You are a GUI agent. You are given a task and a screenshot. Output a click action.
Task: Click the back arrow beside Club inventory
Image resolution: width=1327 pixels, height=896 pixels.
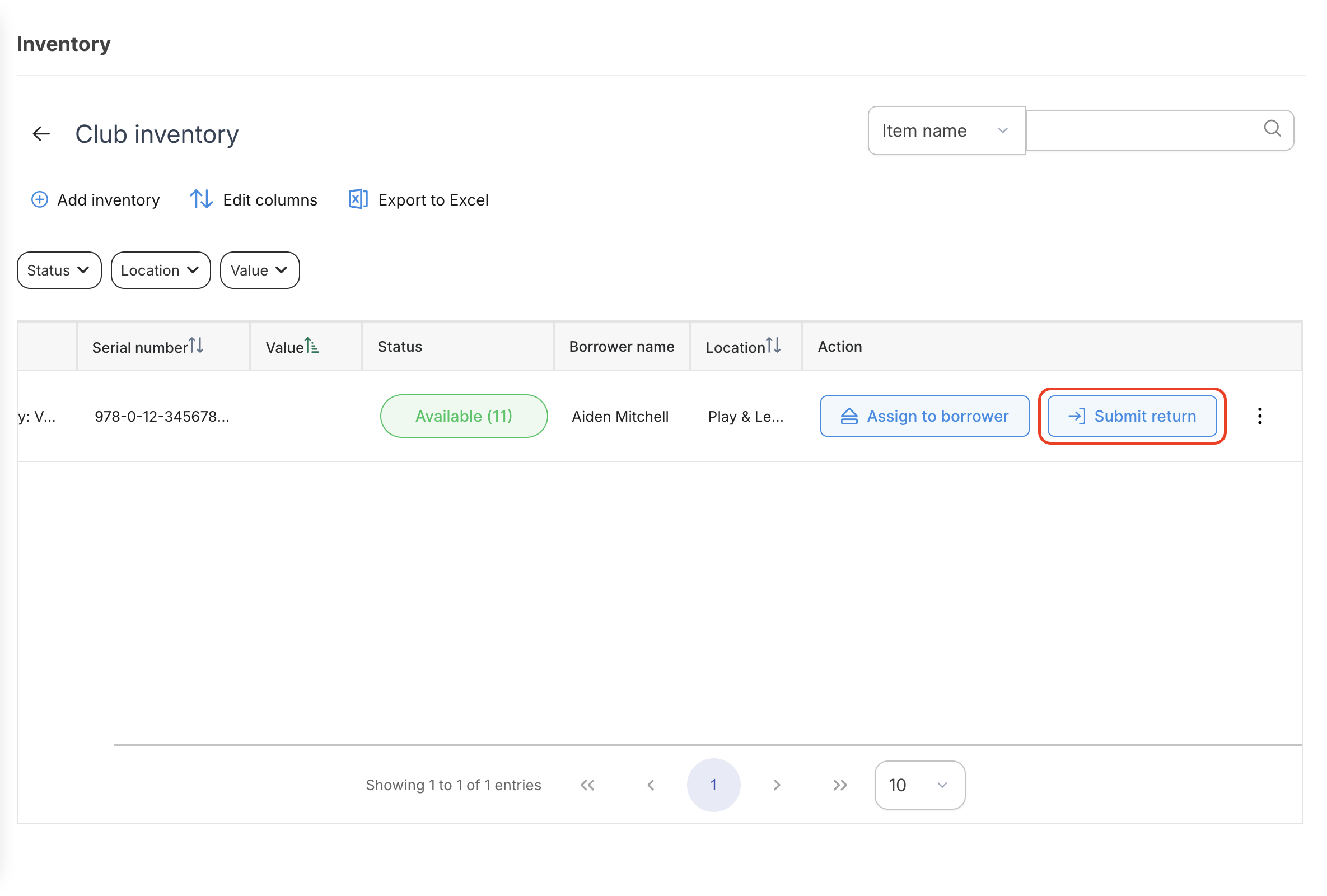point(41,134)
